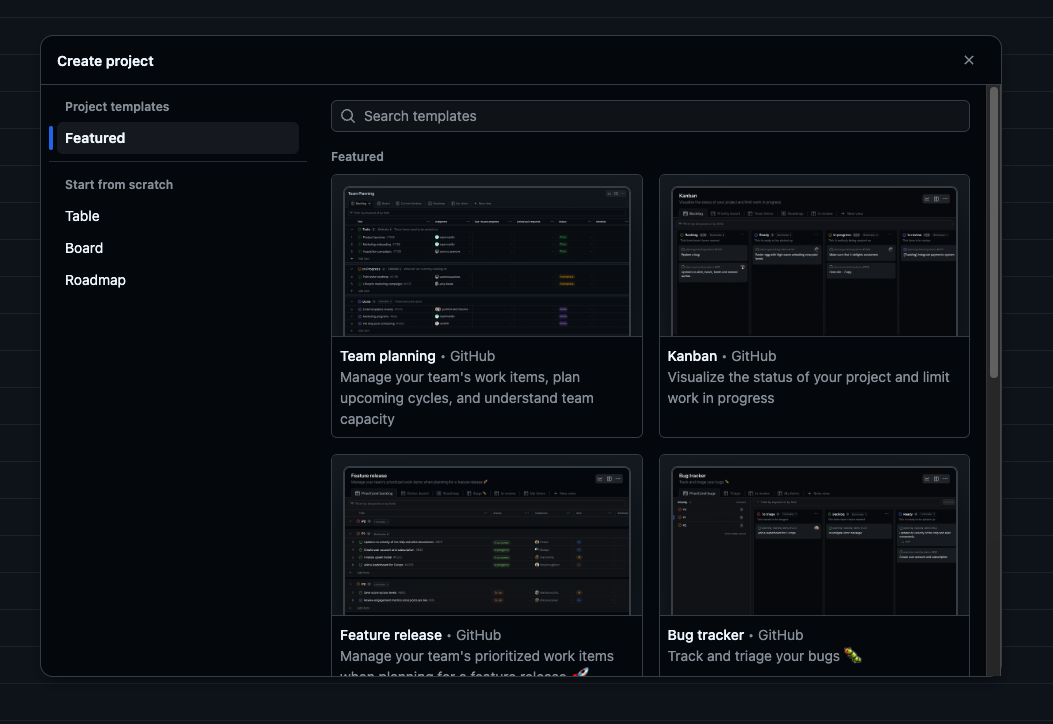The width and height of the screenshot is (1053, 724).
Task: Click the magnifier icon in template search
Action: click(348, 116)
